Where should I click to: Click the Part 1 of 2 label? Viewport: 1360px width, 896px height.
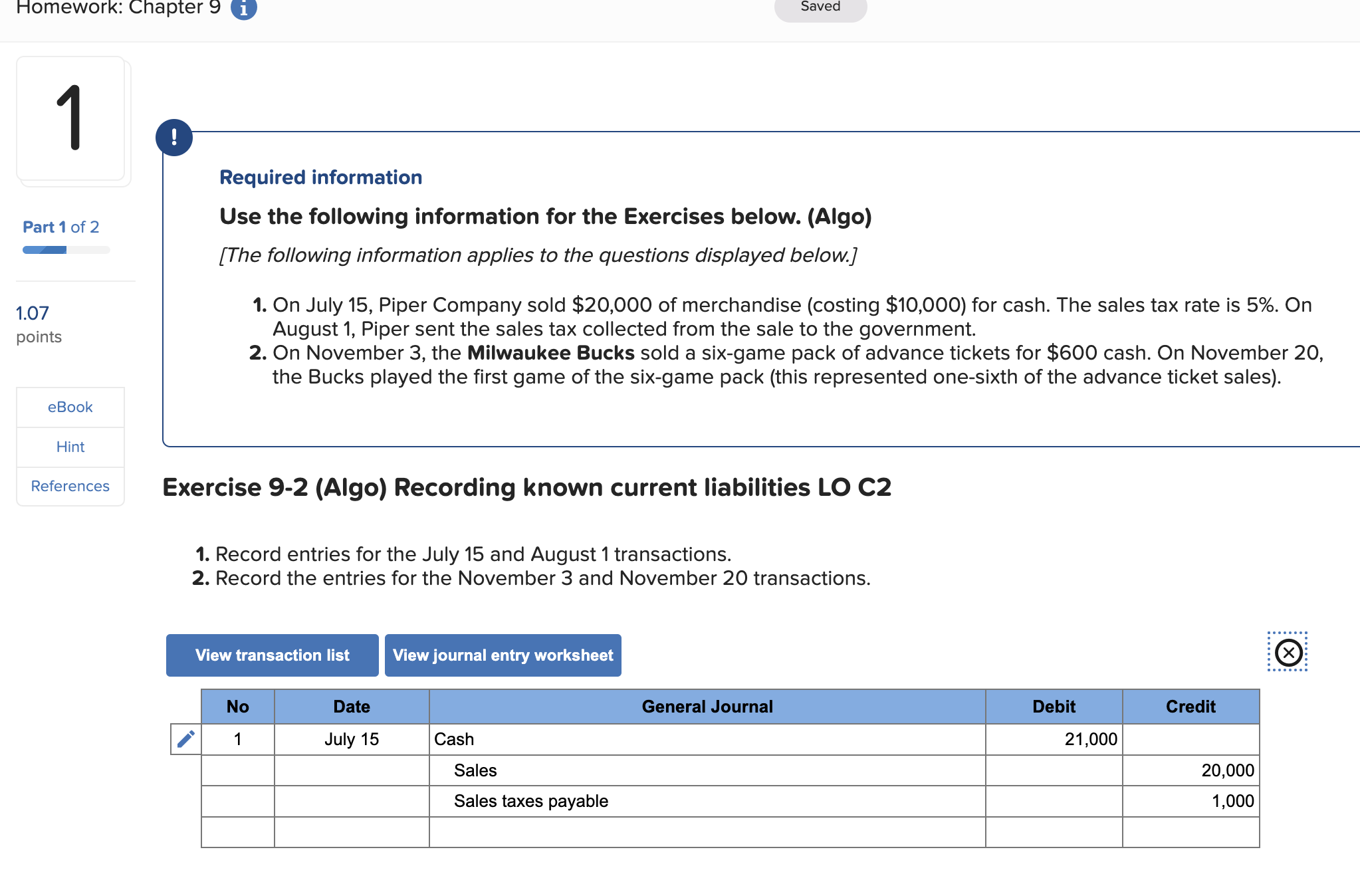(x=61, y=227)
